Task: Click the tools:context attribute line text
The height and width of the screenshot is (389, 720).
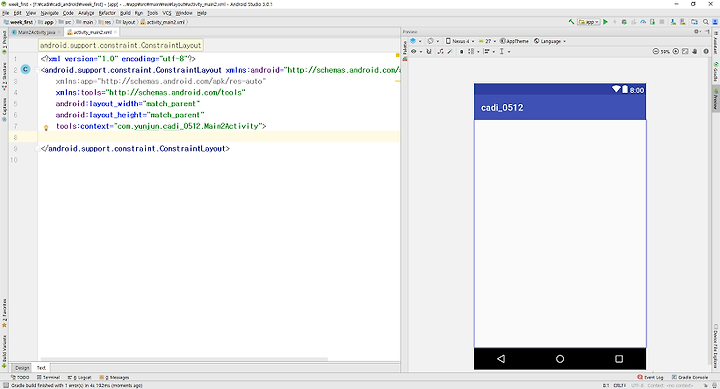Action: click(x=161, y=126)
